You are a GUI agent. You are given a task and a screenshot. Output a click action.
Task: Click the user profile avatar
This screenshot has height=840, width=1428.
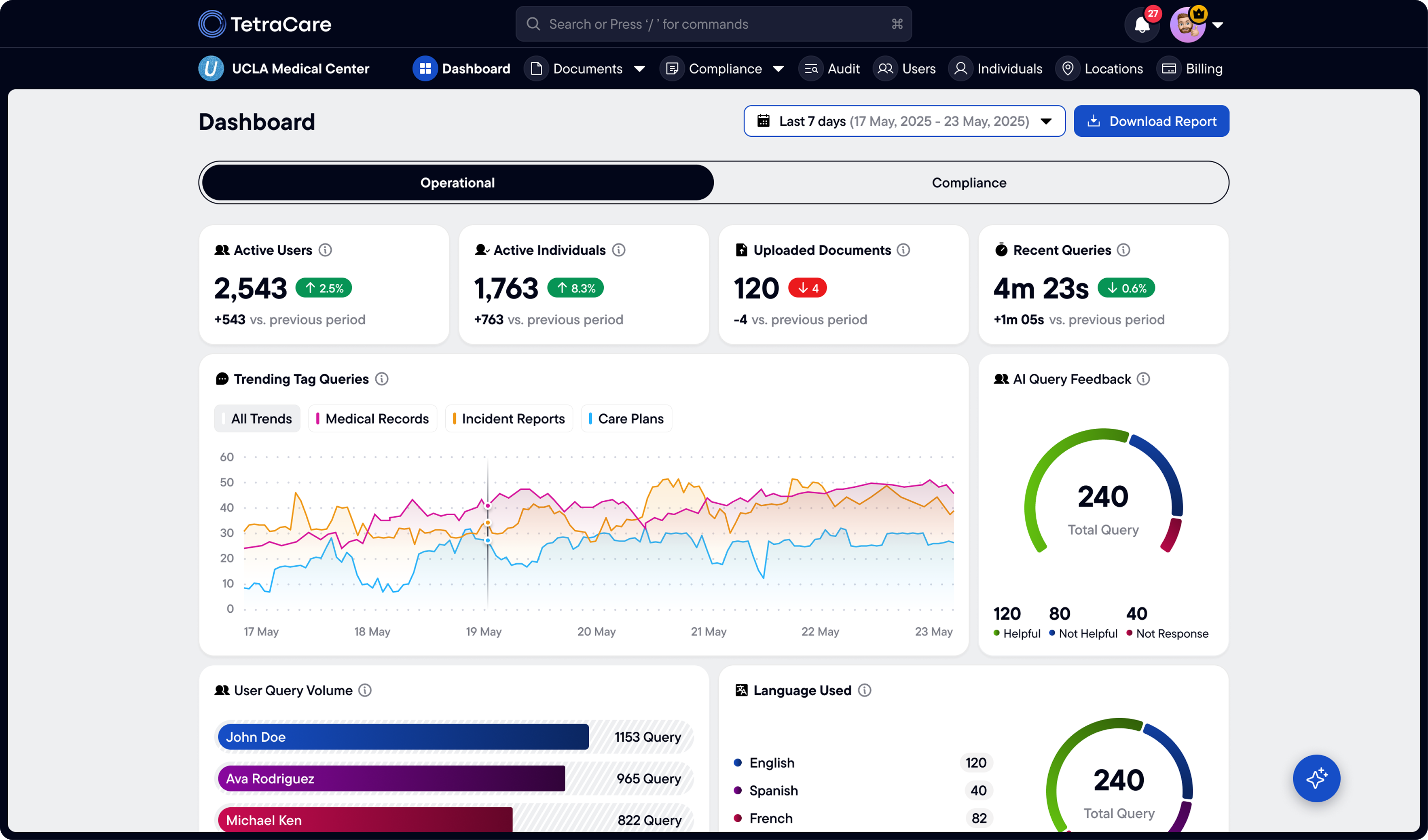click(x=1187, y=25)
